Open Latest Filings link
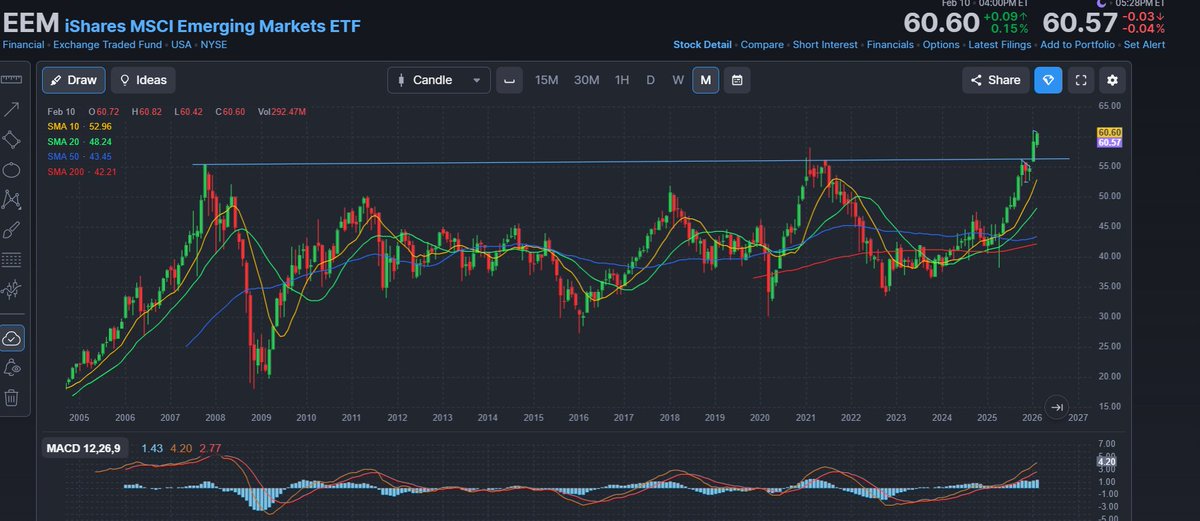 pos(1000,44)
